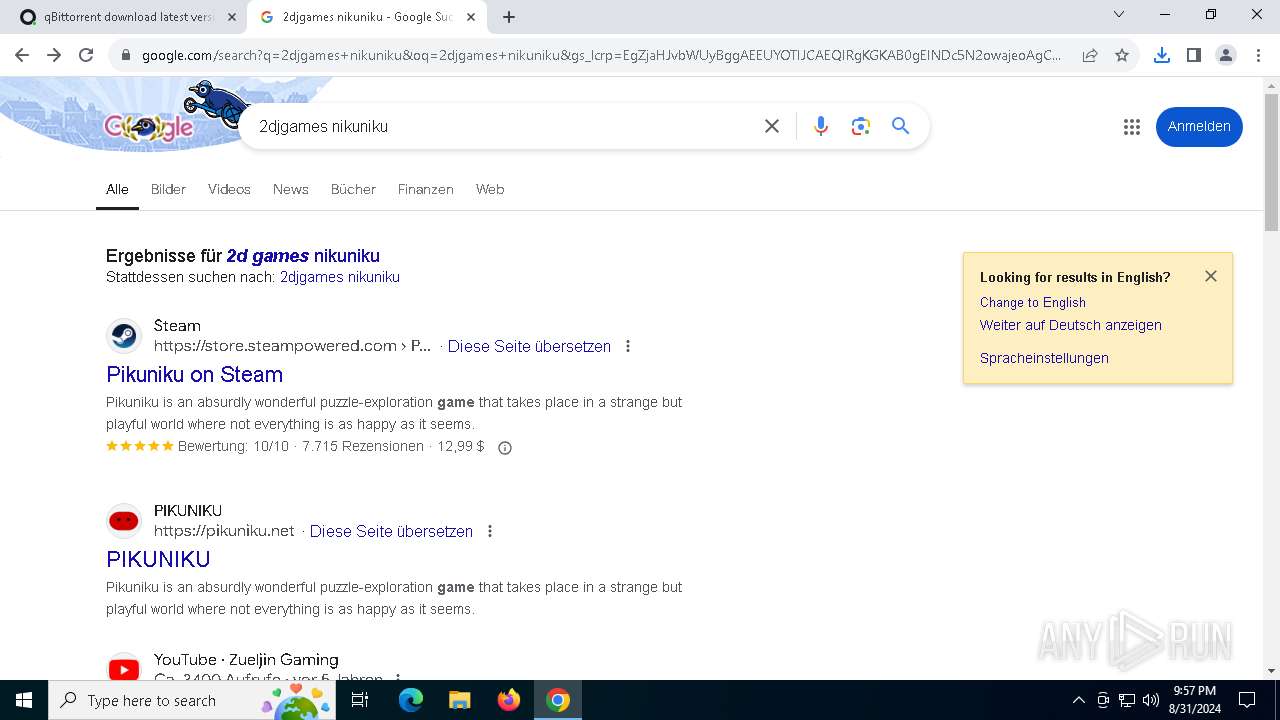
Task: Click the magnifier search submit icon
Action: coord(901,126)
